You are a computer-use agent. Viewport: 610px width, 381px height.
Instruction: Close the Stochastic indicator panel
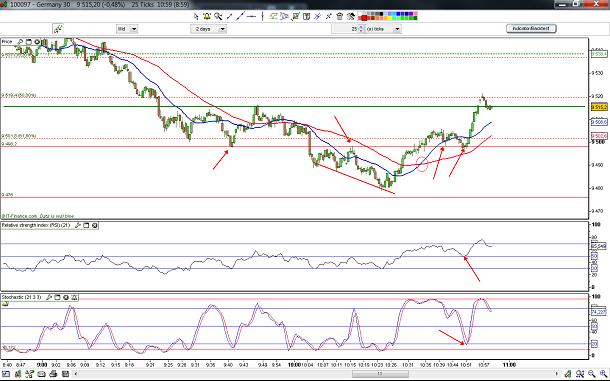pos(66,297)
